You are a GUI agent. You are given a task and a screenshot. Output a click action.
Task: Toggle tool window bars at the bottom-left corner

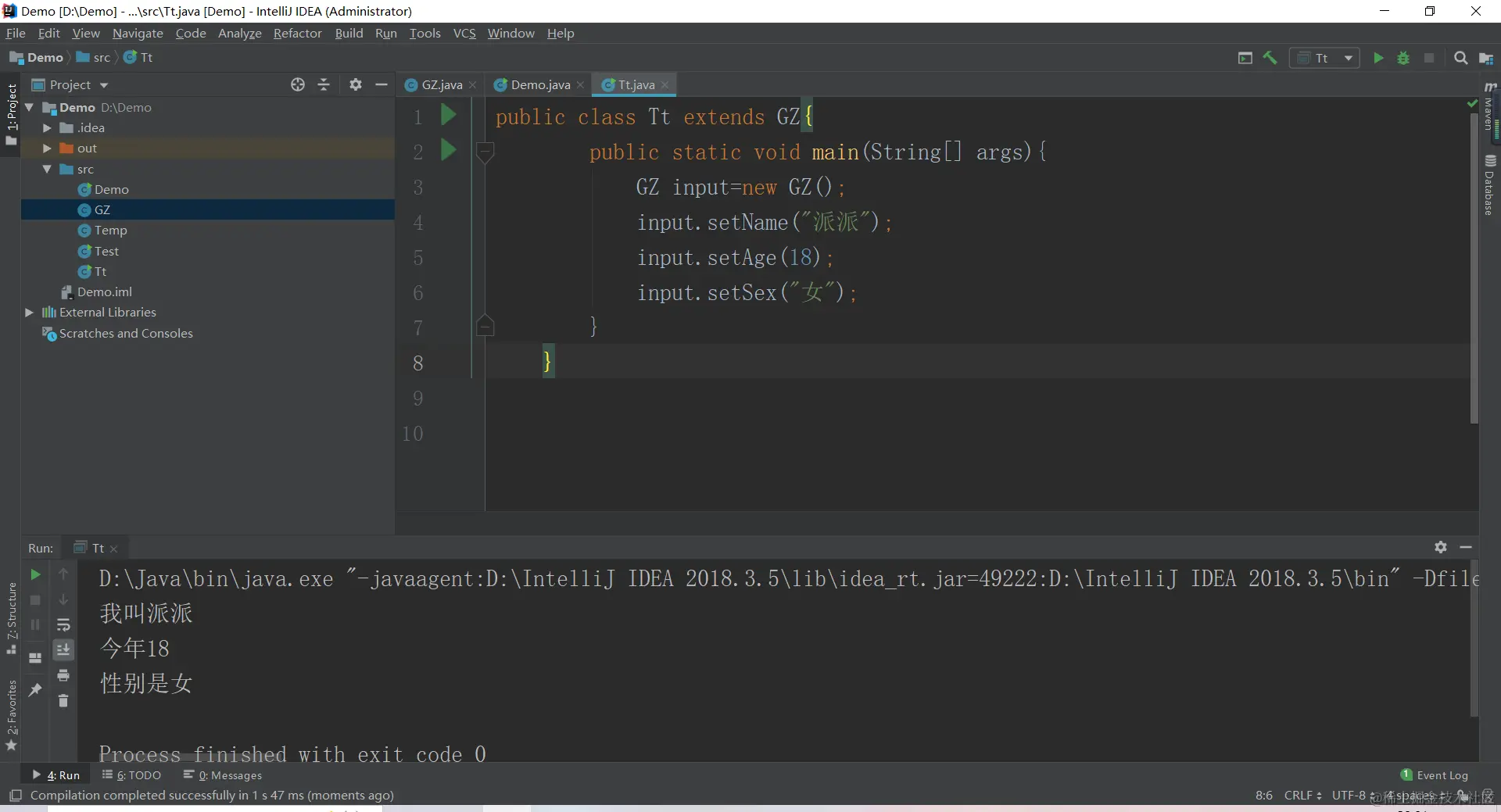(x=15, y=796)
